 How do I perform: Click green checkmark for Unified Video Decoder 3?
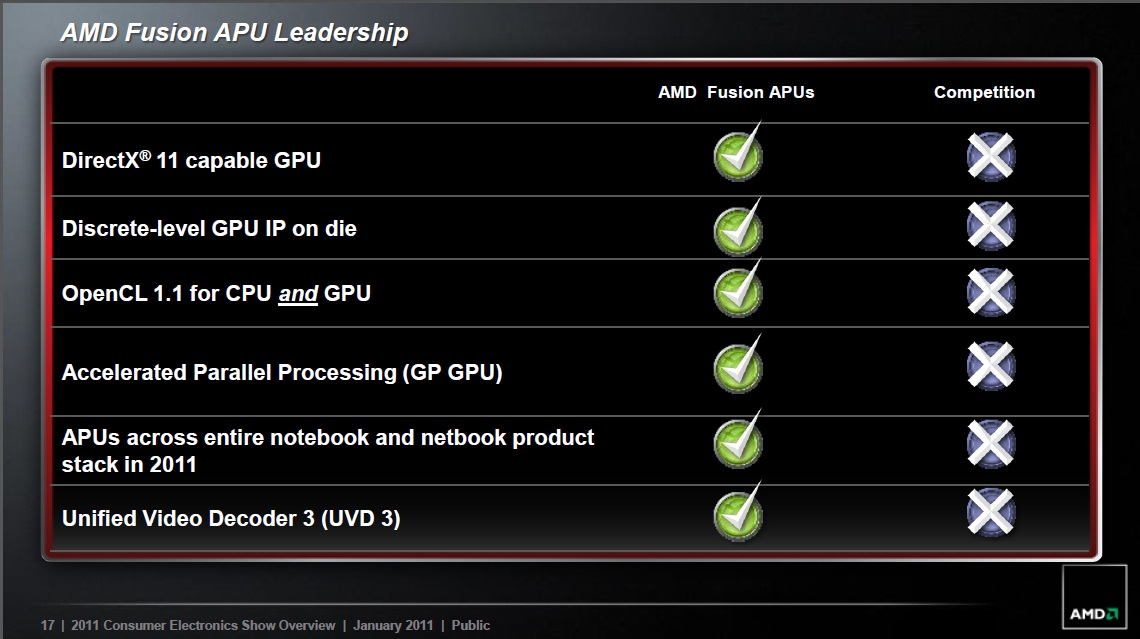point(738,512)
